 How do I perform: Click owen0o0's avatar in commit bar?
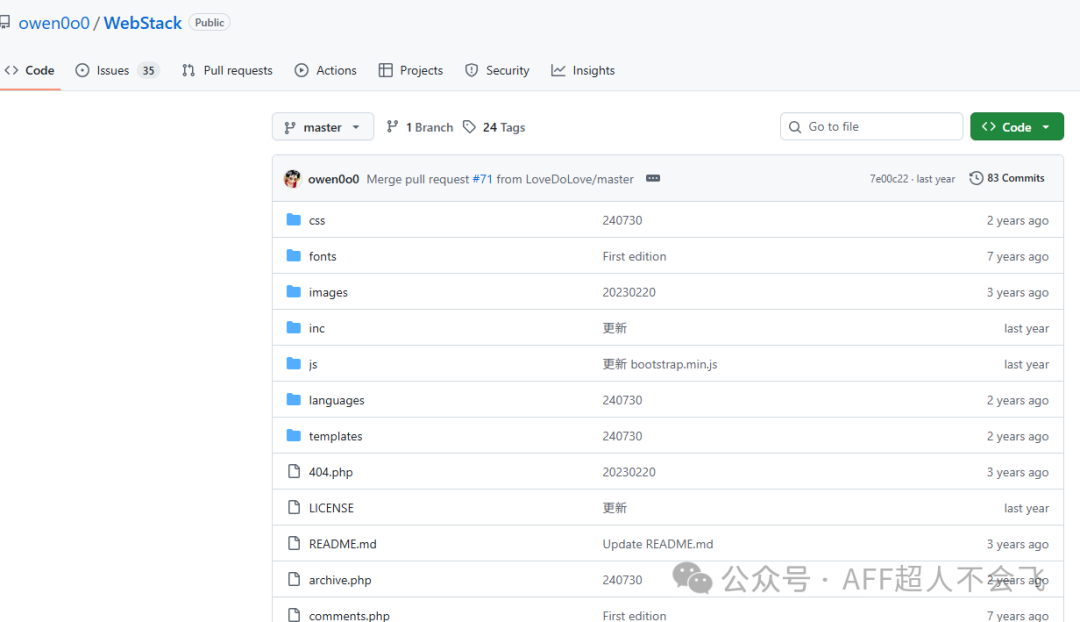pyautogui.click(x=292, y=178)
